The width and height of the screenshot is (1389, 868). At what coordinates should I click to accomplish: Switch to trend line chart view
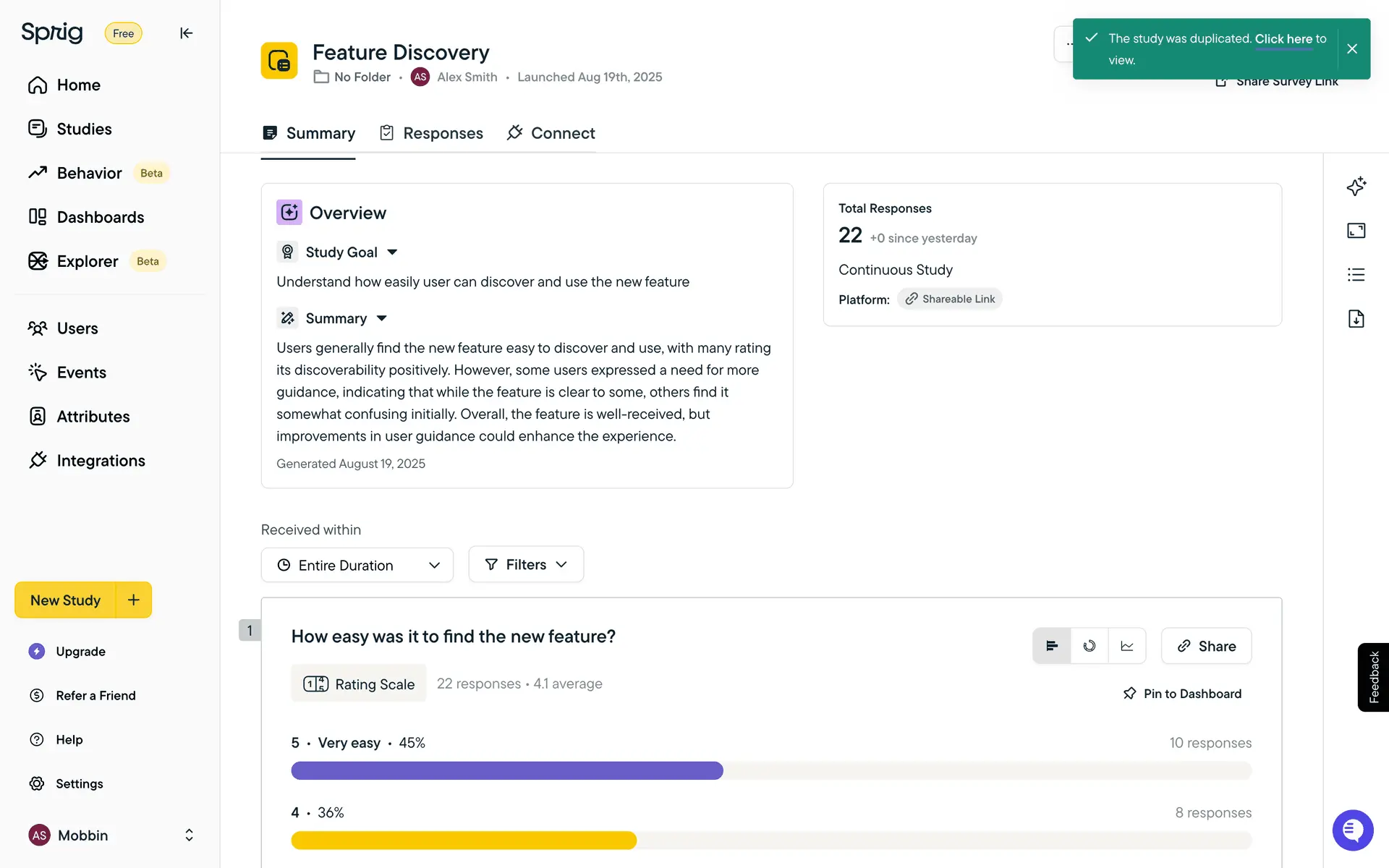coord(1127,646)
